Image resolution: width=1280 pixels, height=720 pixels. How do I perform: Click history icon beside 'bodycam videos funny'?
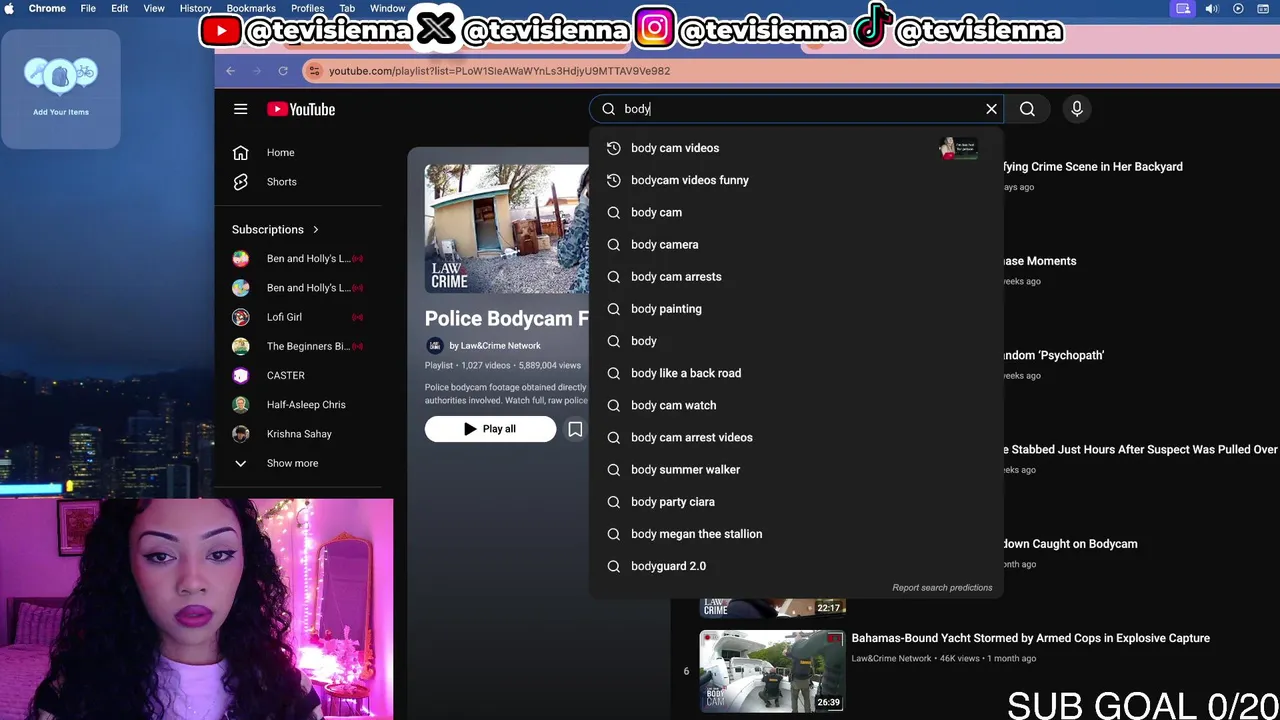coord(614,180)
